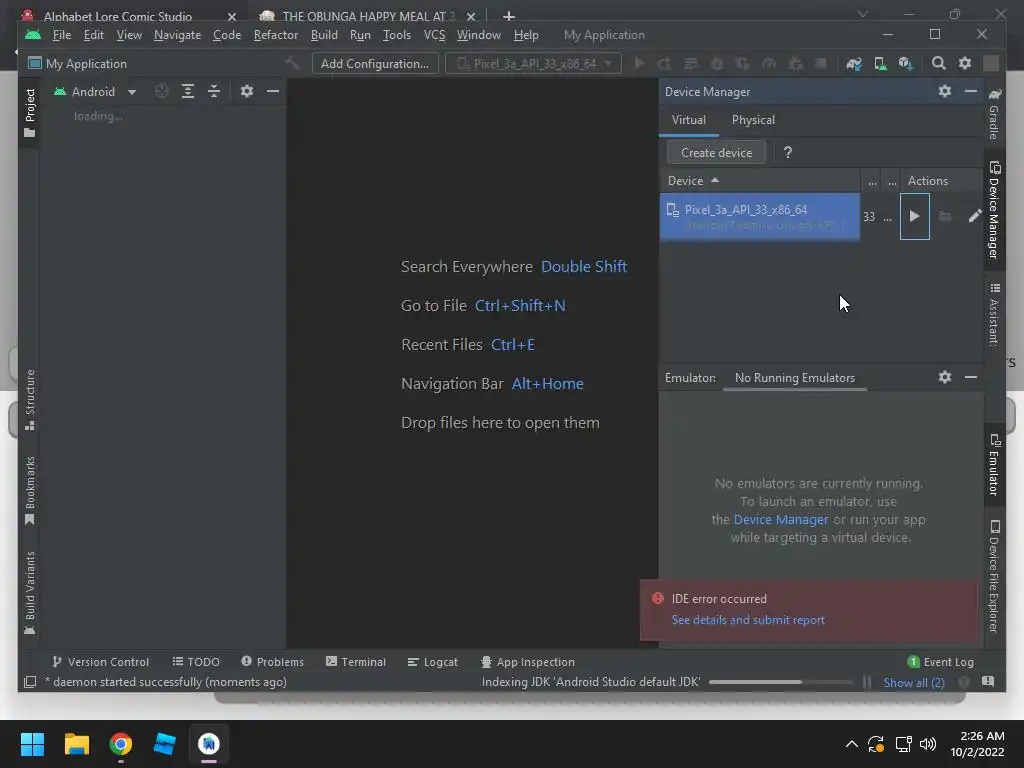
Task: Select the Pixel_3a_API_33_x86_64 device row
Action: [760, 216]
